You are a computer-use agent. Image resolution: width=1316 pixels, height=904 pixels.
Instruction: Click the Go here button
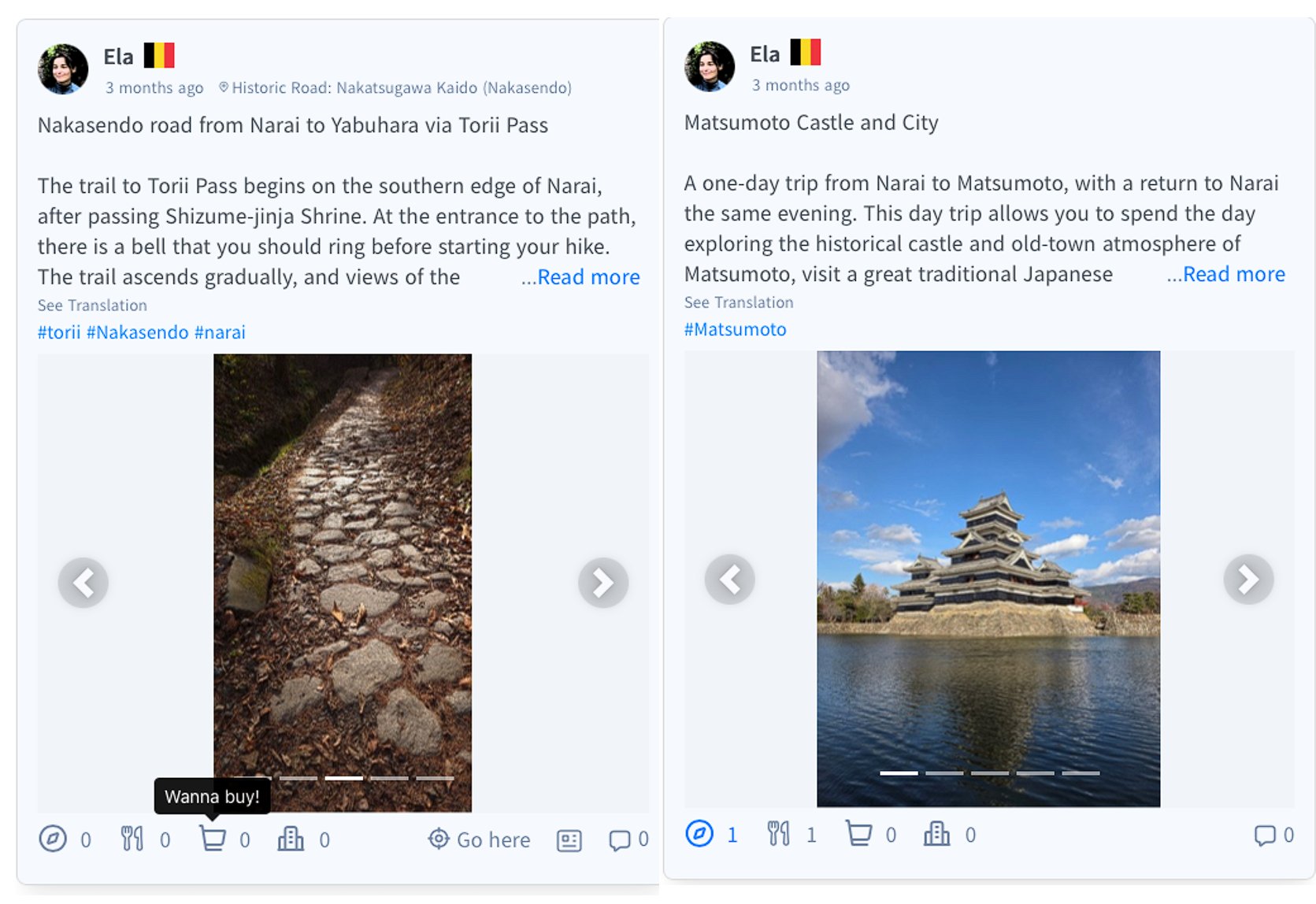(x=480, y=839)
